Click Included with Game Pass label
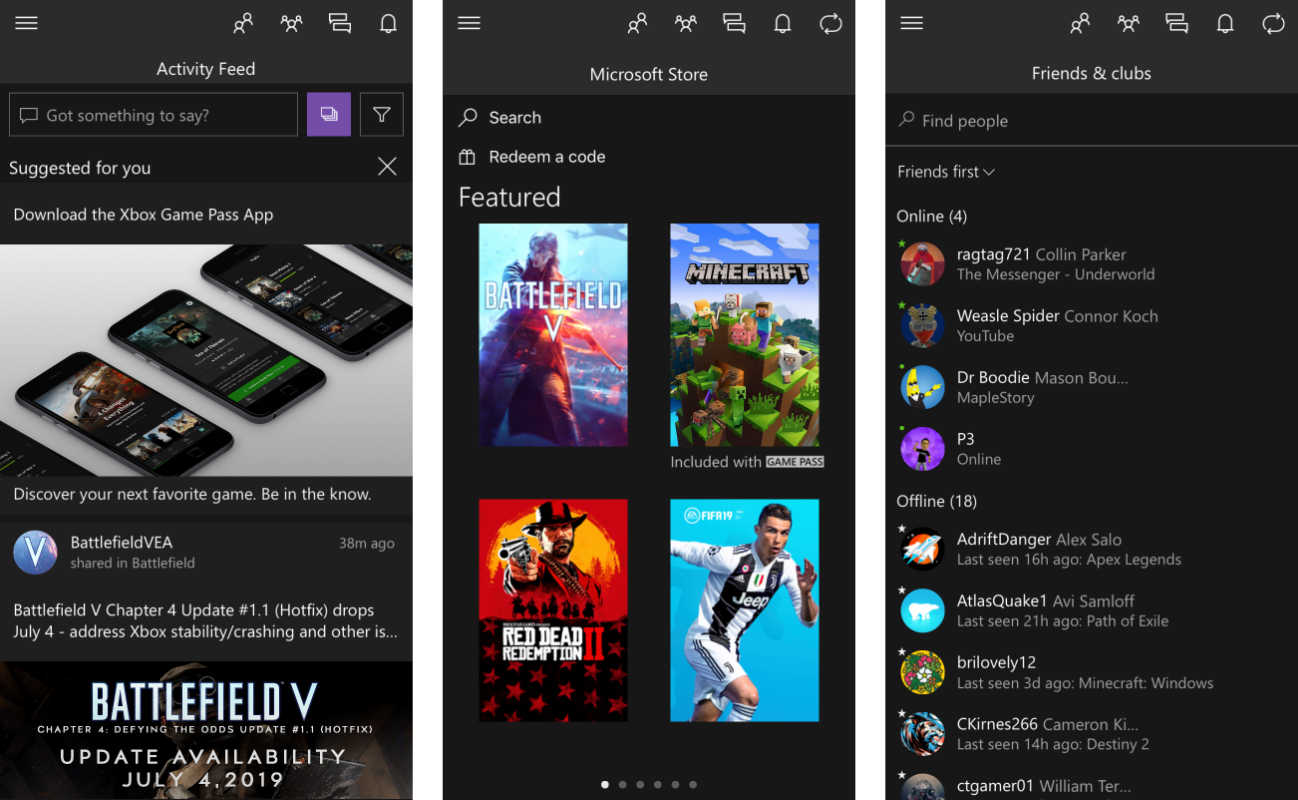 [x=747, y=462]
